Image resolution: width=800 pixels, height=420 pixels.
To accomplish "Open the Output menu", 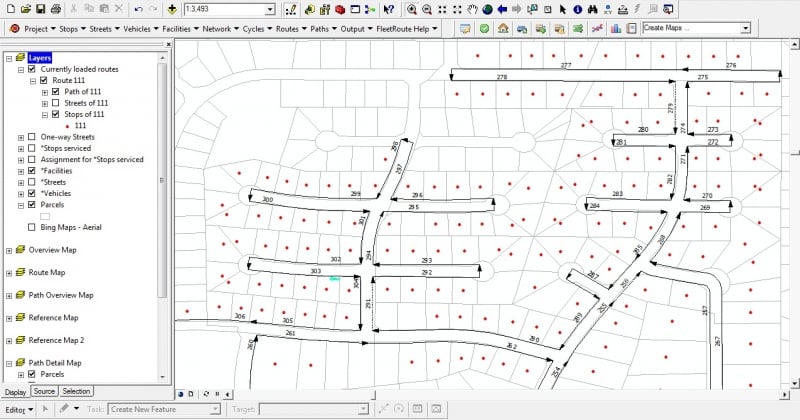I will pos(356,29).
